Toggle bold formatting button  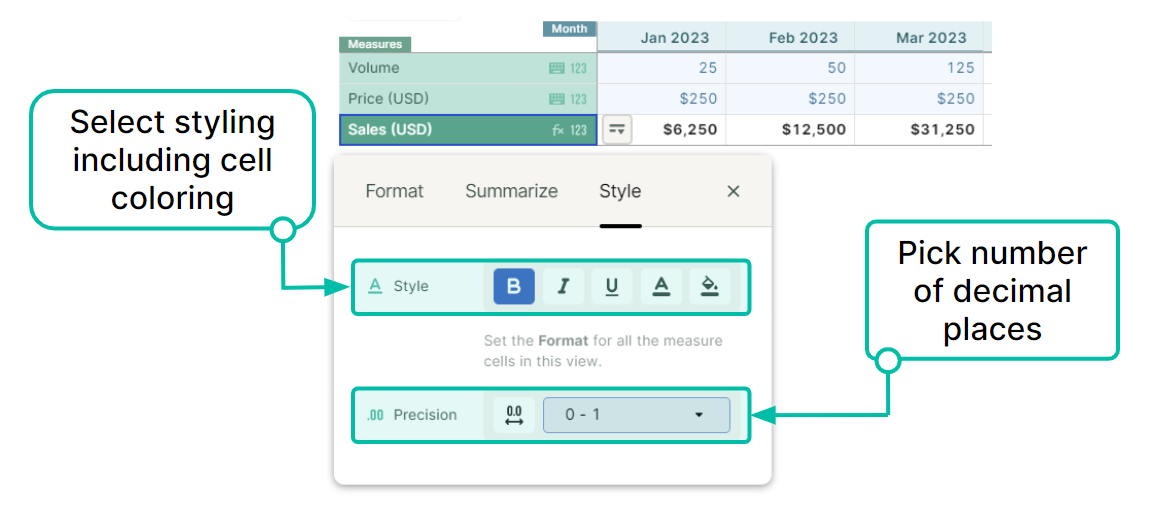(514, 287)
